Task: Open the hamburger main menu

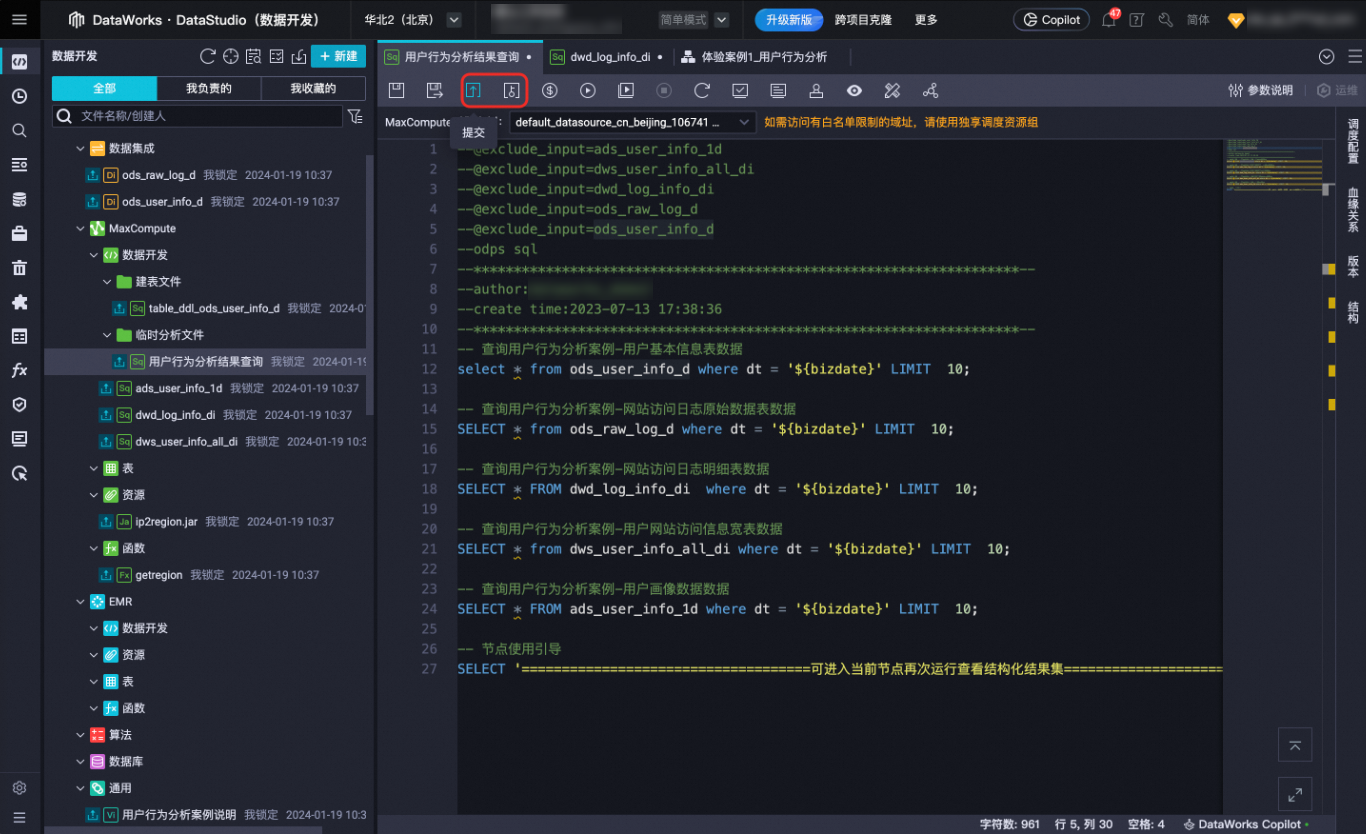Action: [19, 19]
